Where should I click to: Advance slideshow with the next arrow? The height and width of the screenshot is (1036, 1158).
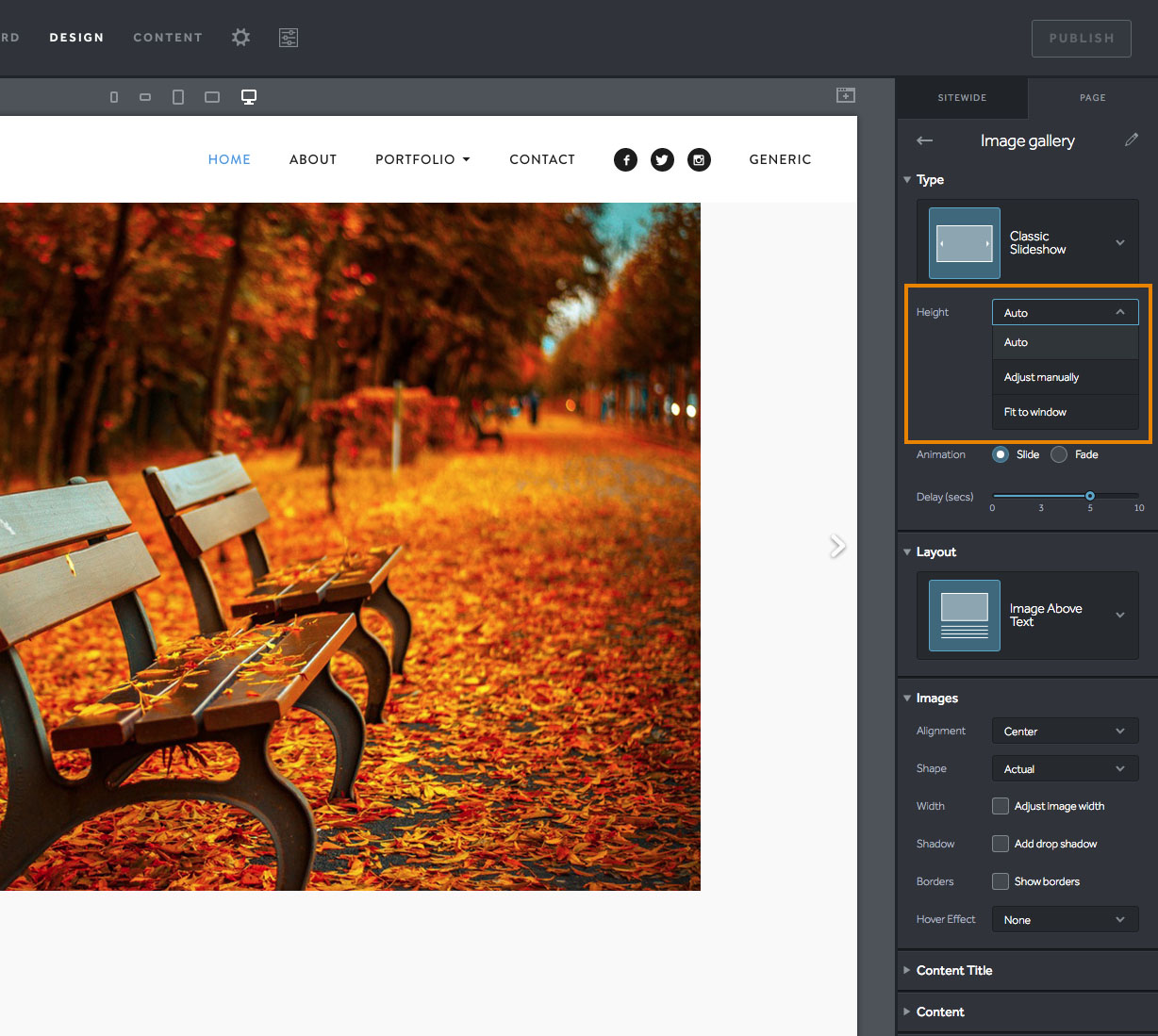tap(837, 546)
